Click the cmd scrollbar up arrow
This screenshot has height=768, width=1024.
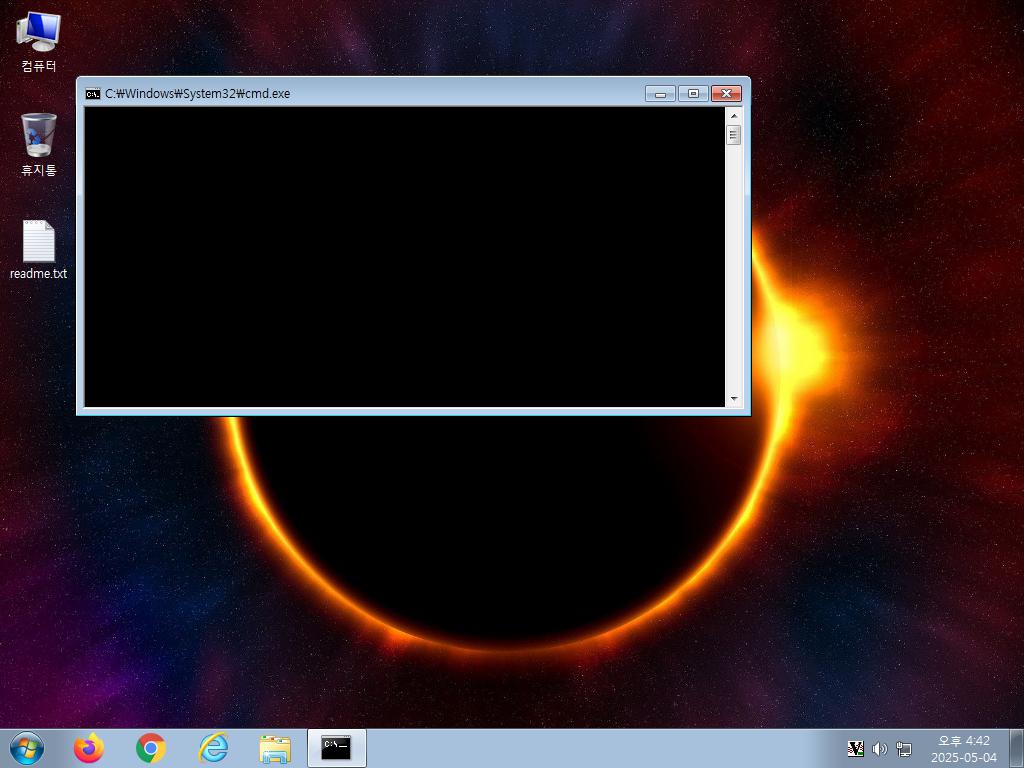pyautogui.click(x=734, y=116)
